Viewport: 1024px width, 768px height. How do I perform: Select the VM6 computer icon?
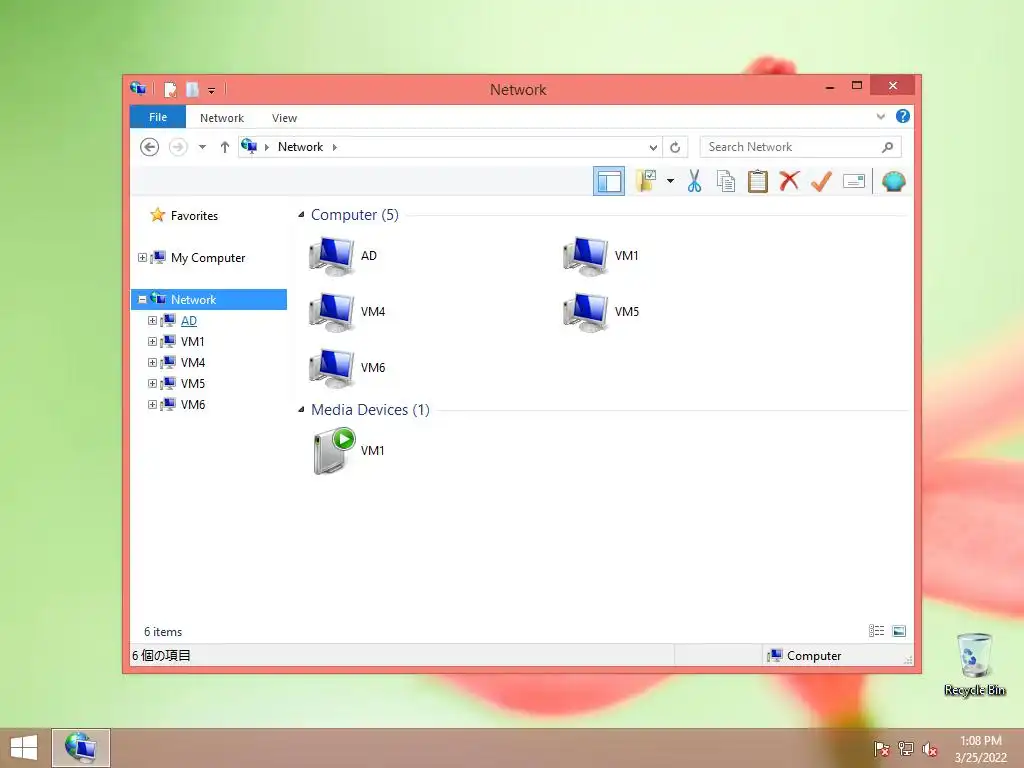(332, 368)
